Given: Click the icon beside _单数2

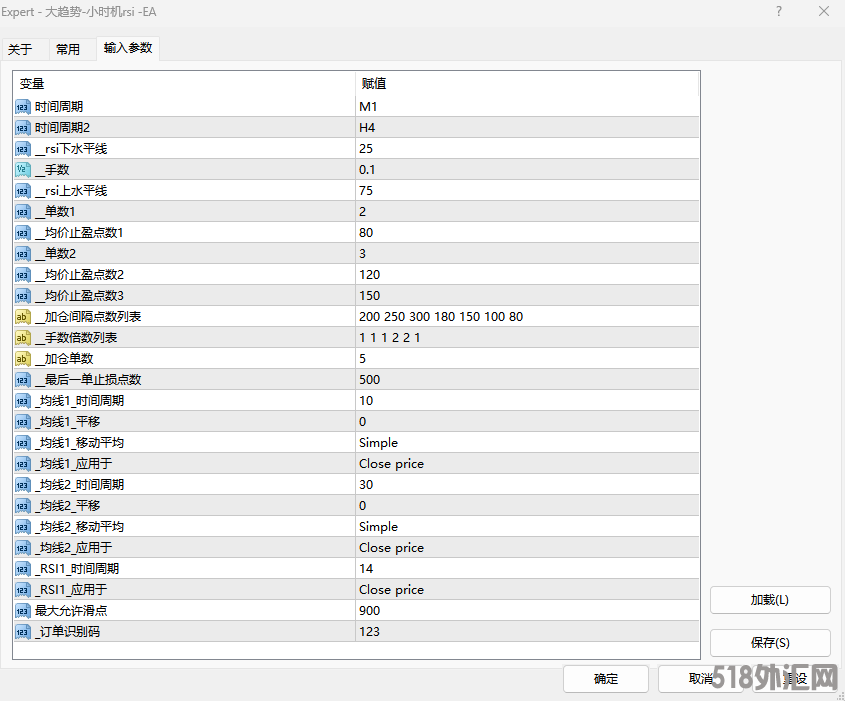Looking at the screenshot, I should coord(23,254).
